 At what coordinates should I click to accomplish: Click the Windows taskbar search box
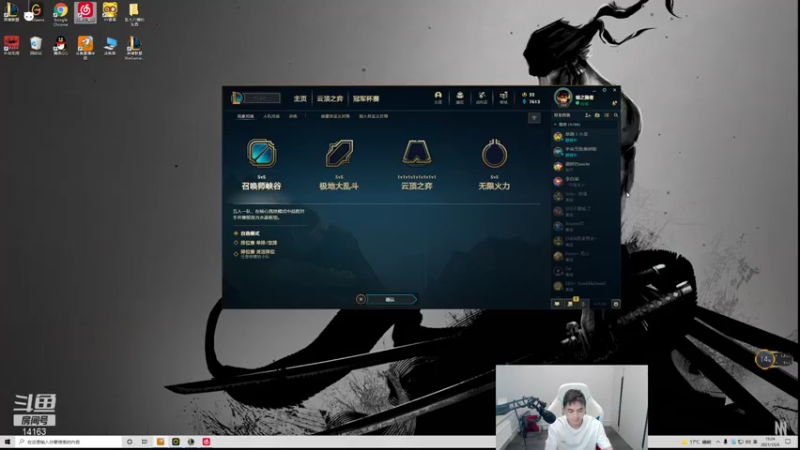point(68,441)
